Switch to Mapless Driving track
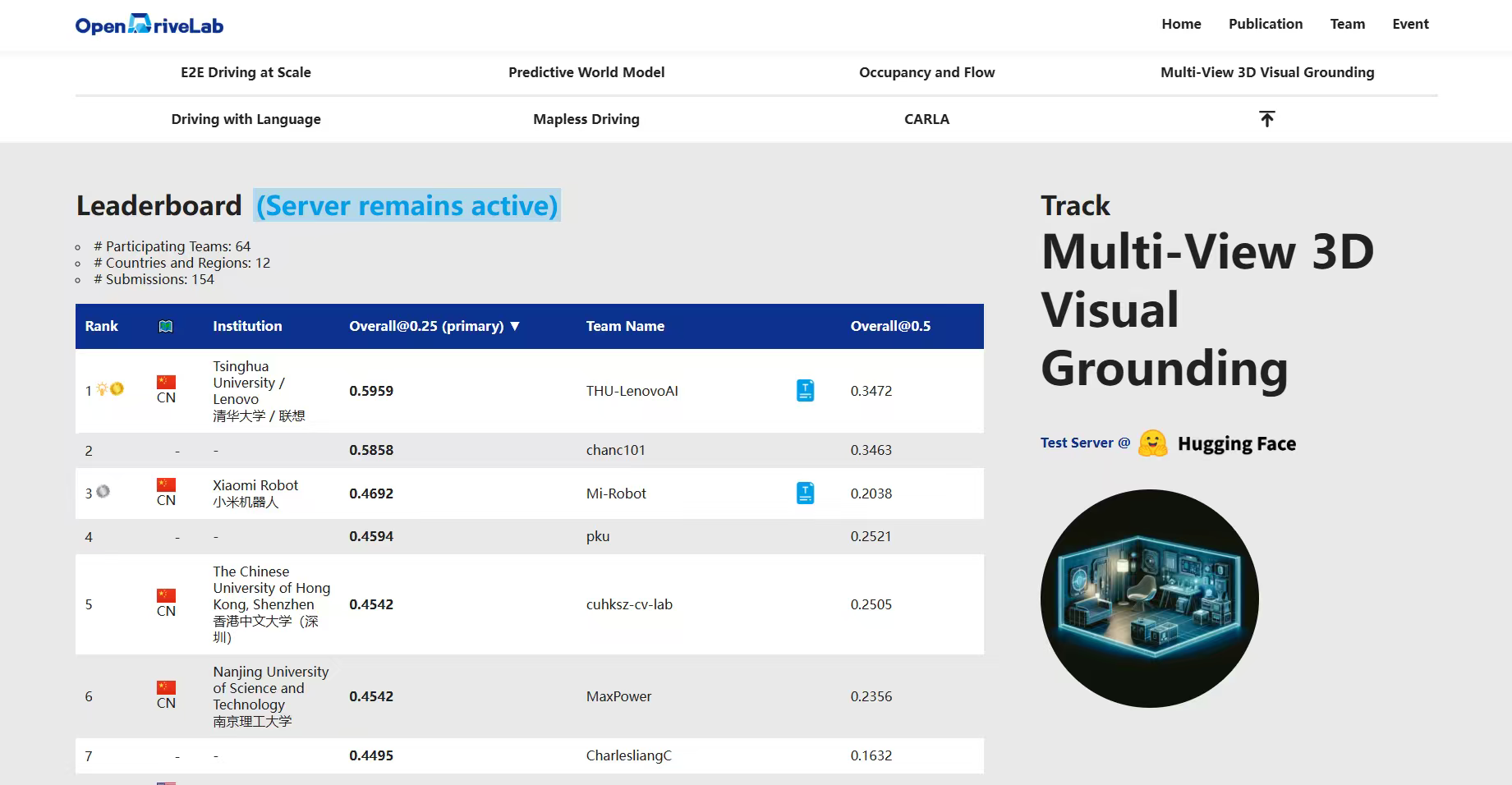 click(586, 119)
